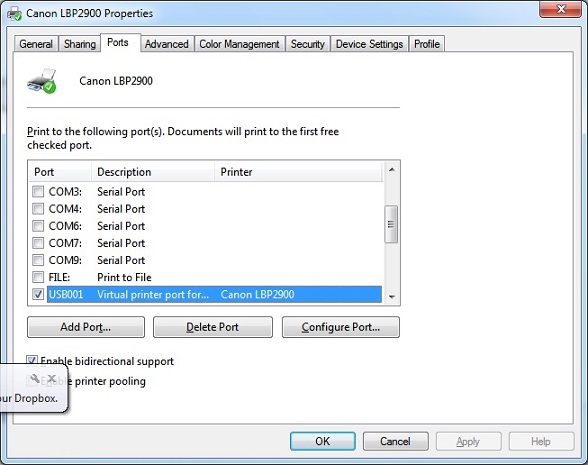Select the COM6: port name
The image size is (588, 465).
[65, 226]
